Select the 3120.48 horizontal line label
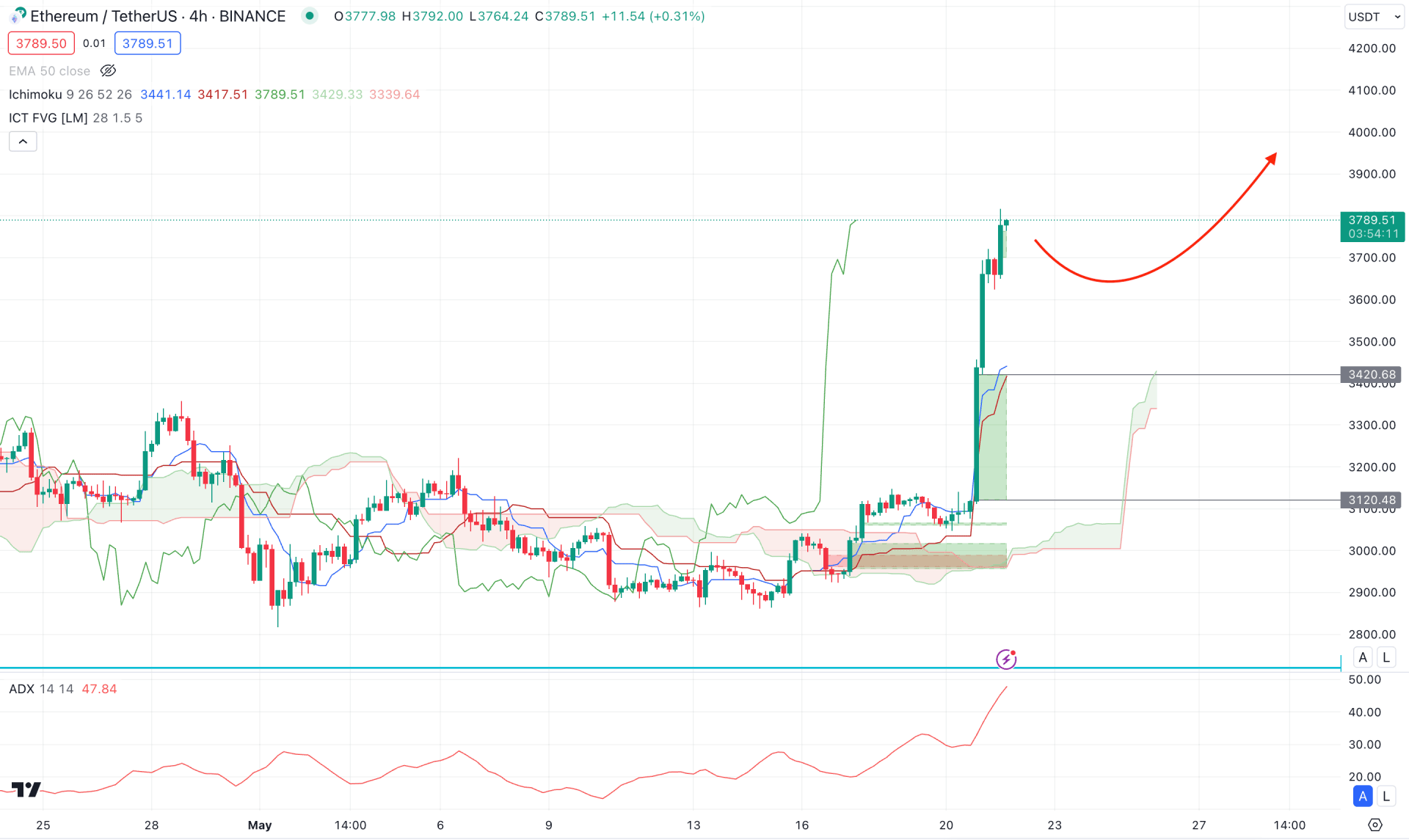Viewport: 1409px width, 840px height. [x=1371, y=500]
